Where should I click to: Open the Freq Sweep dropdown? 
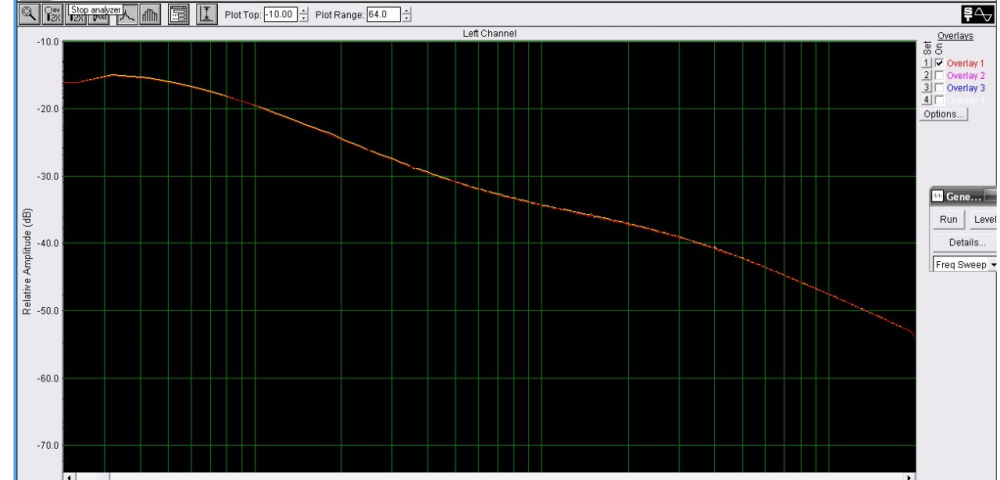point(993,265)
